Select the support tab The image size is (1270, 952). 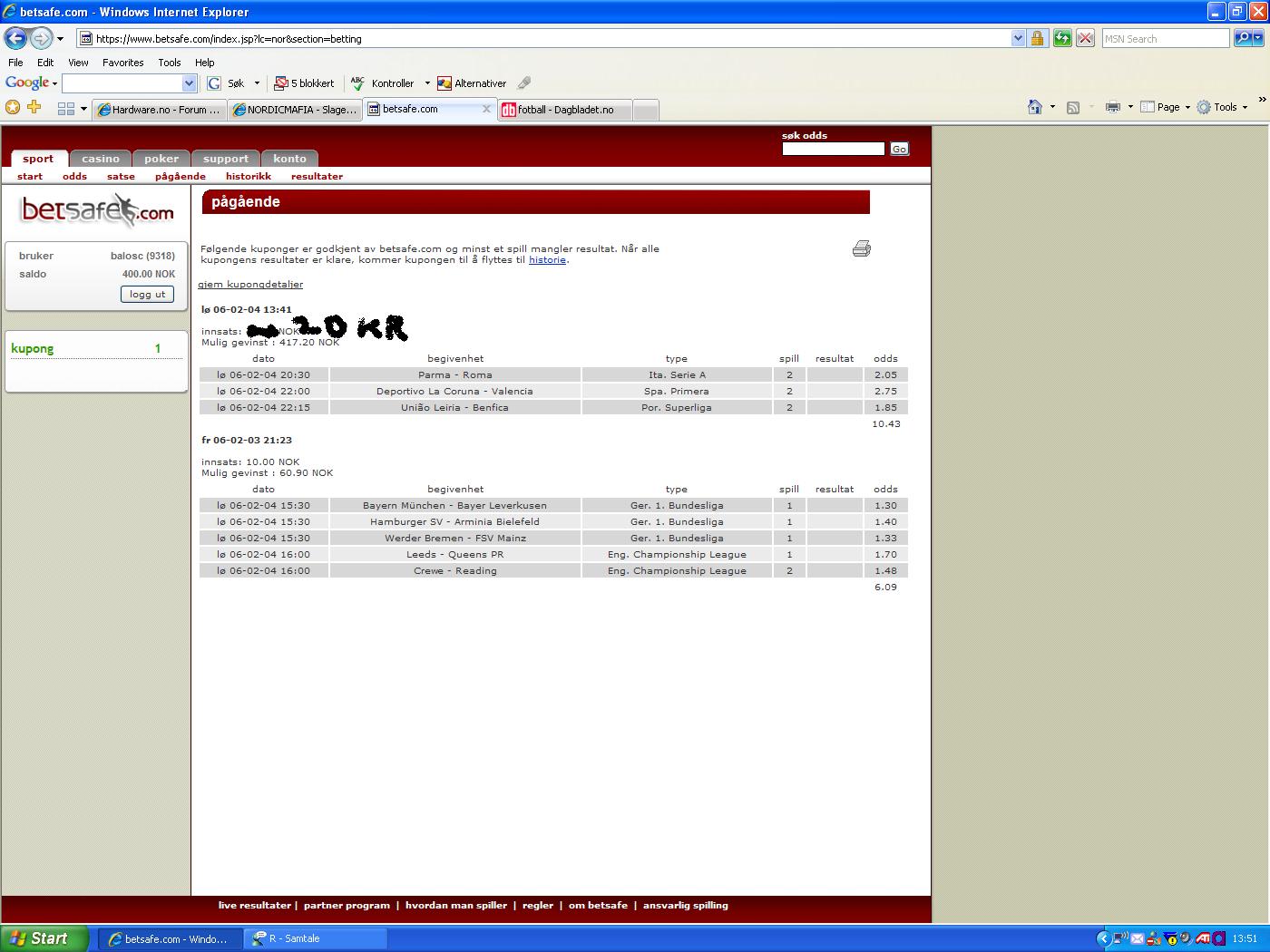click(226, 159)
